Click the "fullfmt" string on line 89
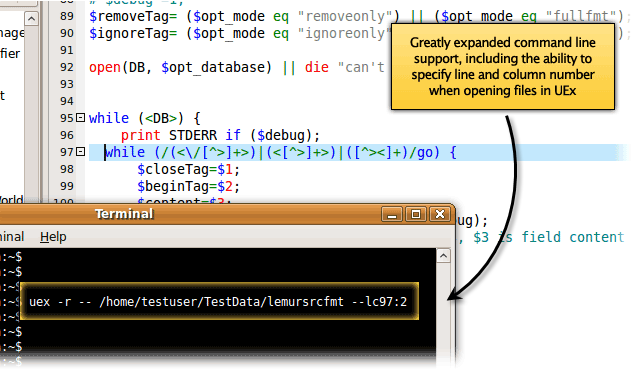Screen dimensions: 637x372 [x=582, y=17]
